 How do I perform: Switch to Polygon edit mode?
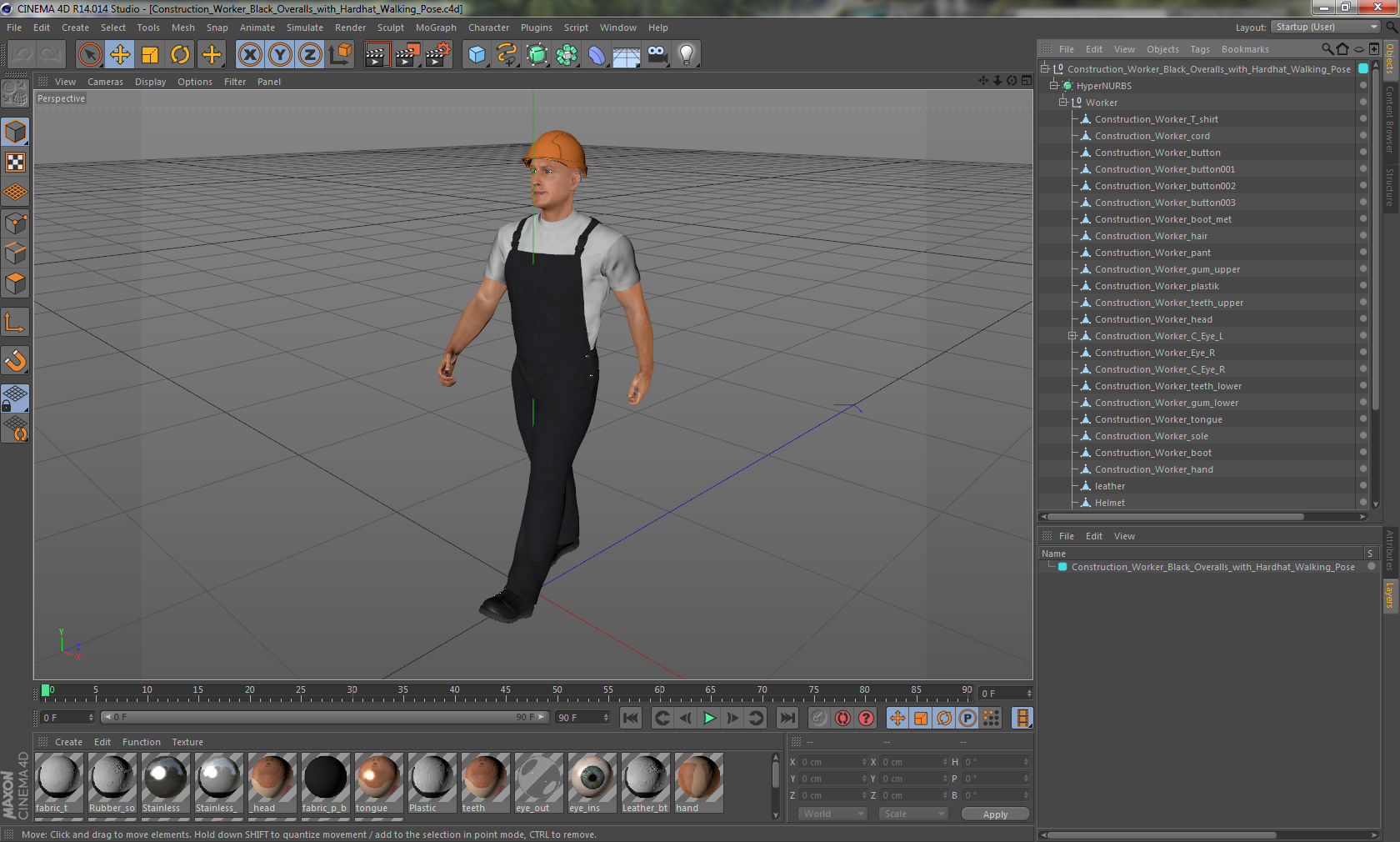pos(14,283)
